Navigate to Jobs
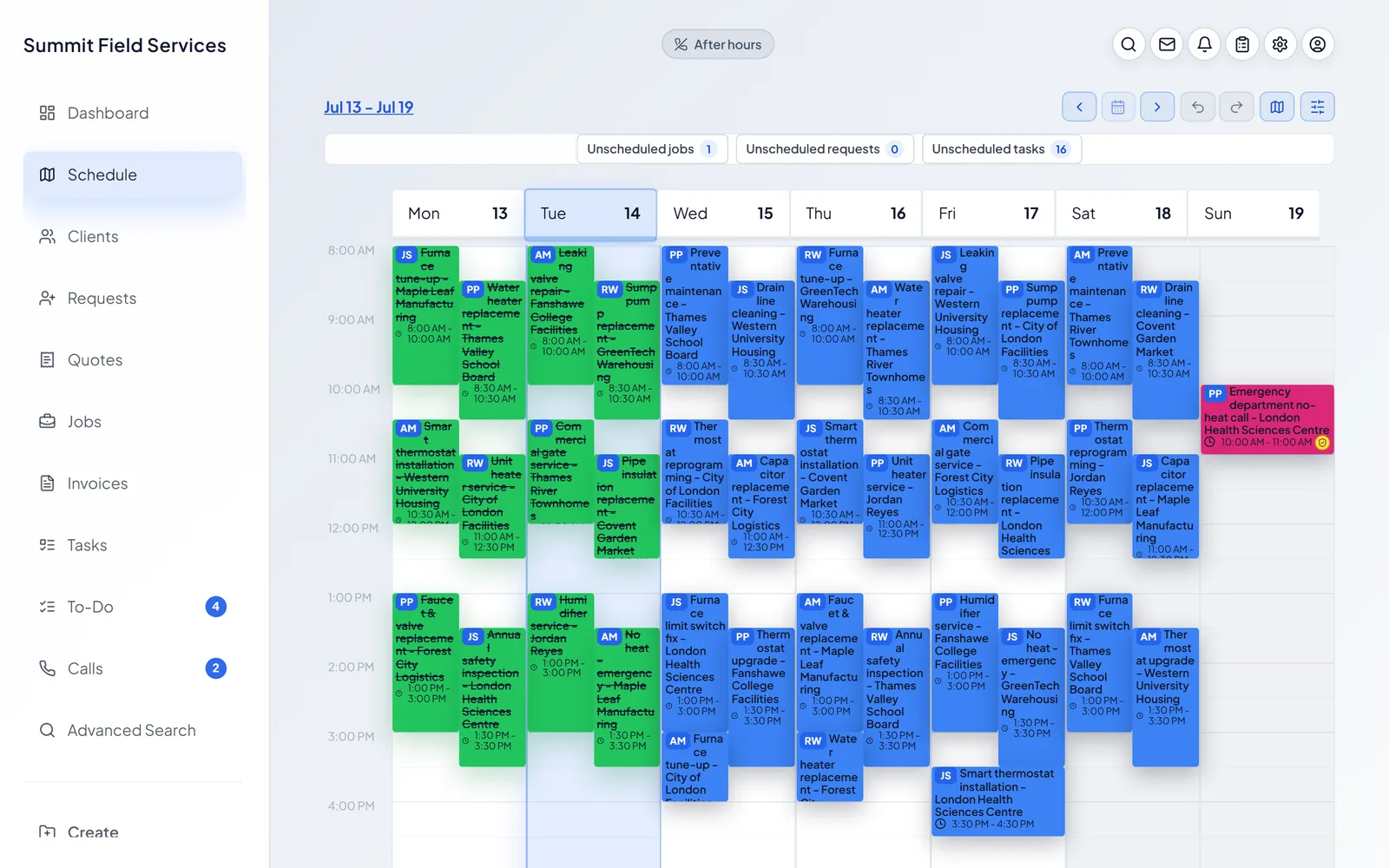Screen dimensions: 1389x868 [x=133, y=421]
